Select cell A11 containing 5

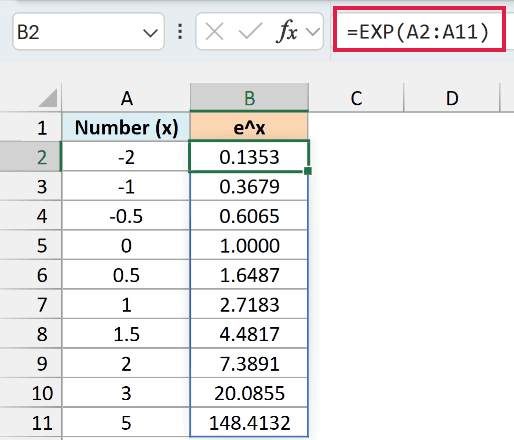click(x=126, y=422)
